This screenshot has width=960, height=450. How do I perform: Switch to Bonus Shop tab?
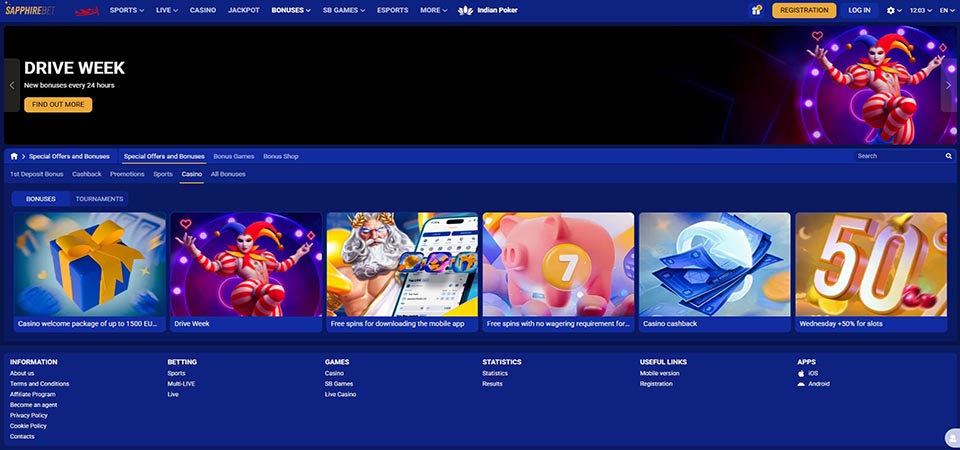coord(281,156)
